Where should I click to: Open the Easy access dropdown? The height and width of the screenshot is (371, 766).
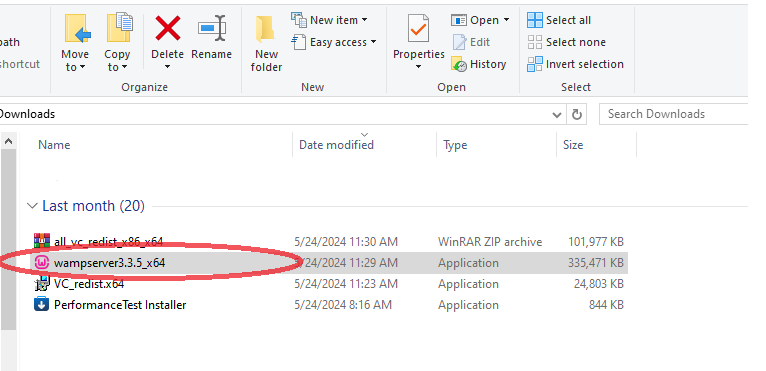(x=334, y=42)
